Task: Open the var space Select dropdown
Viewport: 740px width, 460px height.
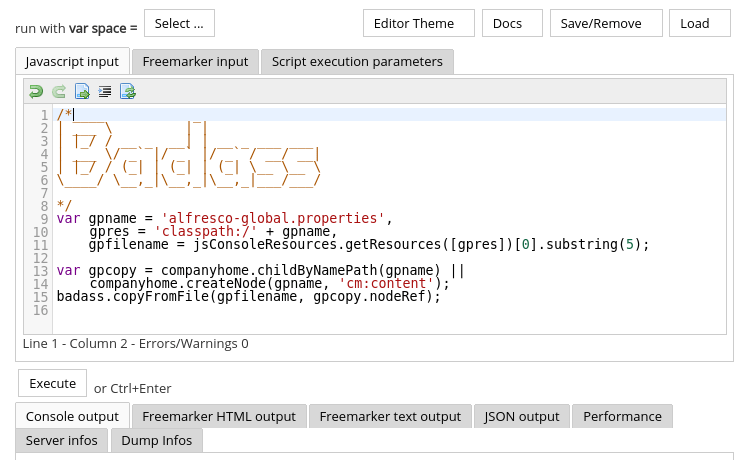Action: [x=179, y=23]
